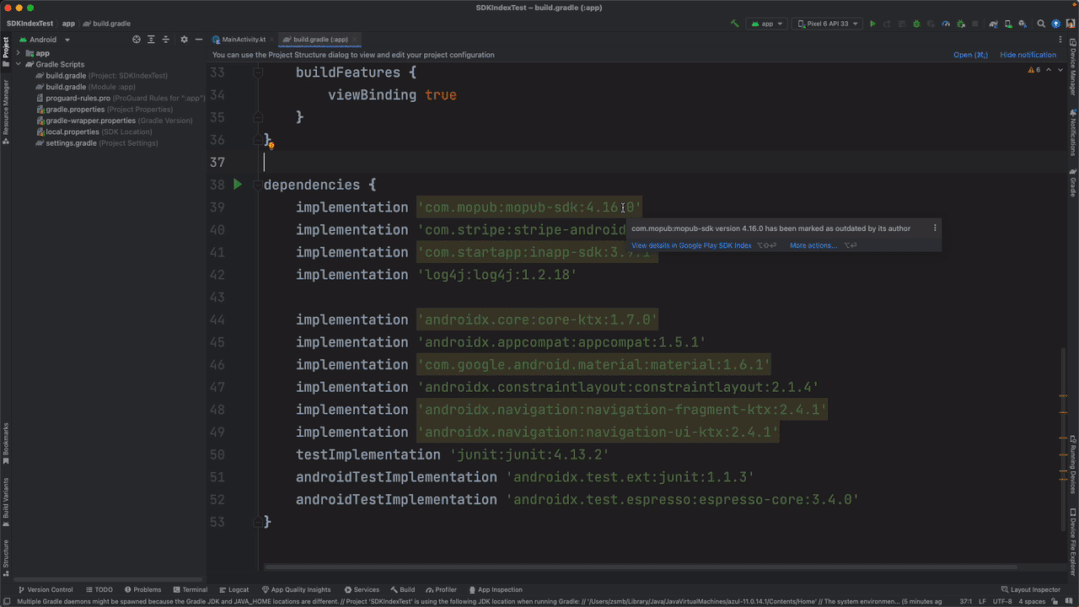1079x607 pixels.
Task: Open the Pixel 6 API 33 device dropdown
Action: (x=829, y=22)
